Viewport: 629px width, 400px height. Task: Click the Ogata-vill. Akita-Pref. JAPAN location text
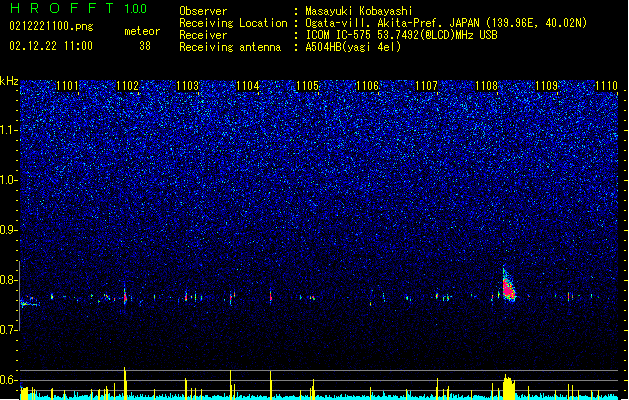coord(446,23)
